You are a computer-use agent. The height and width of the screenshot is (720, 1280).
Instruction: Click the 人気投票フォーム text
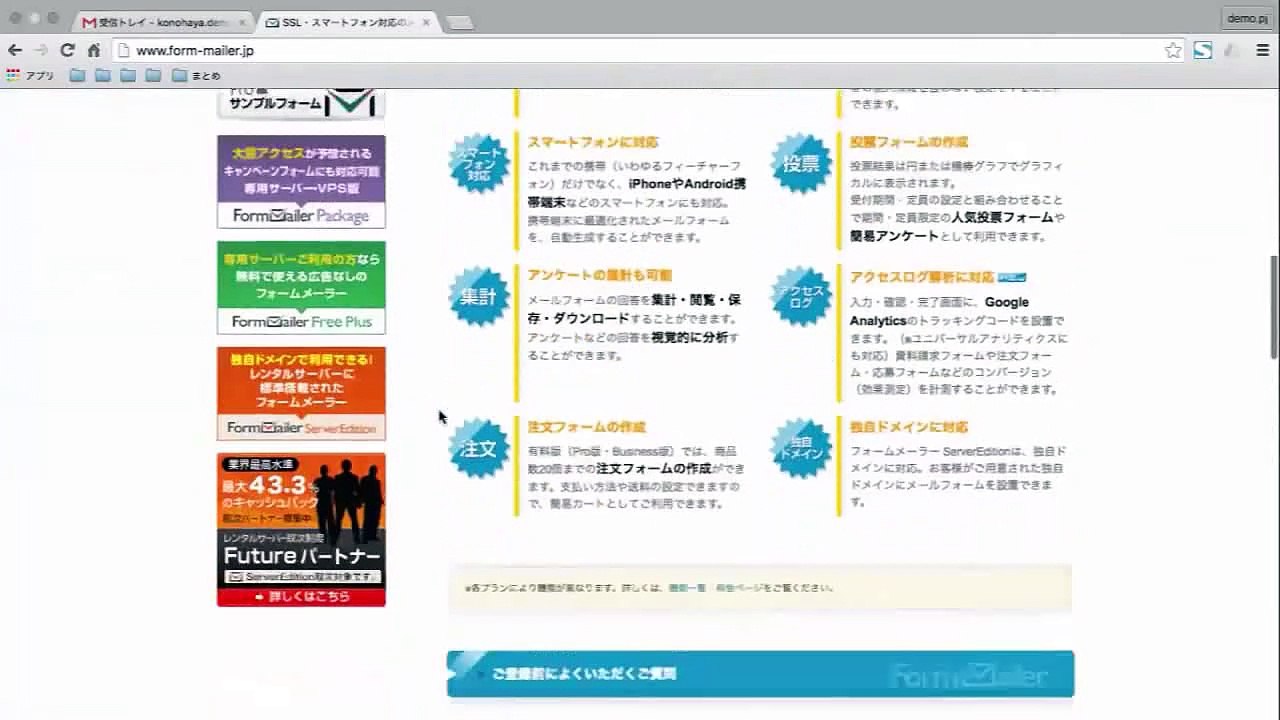1001,217
